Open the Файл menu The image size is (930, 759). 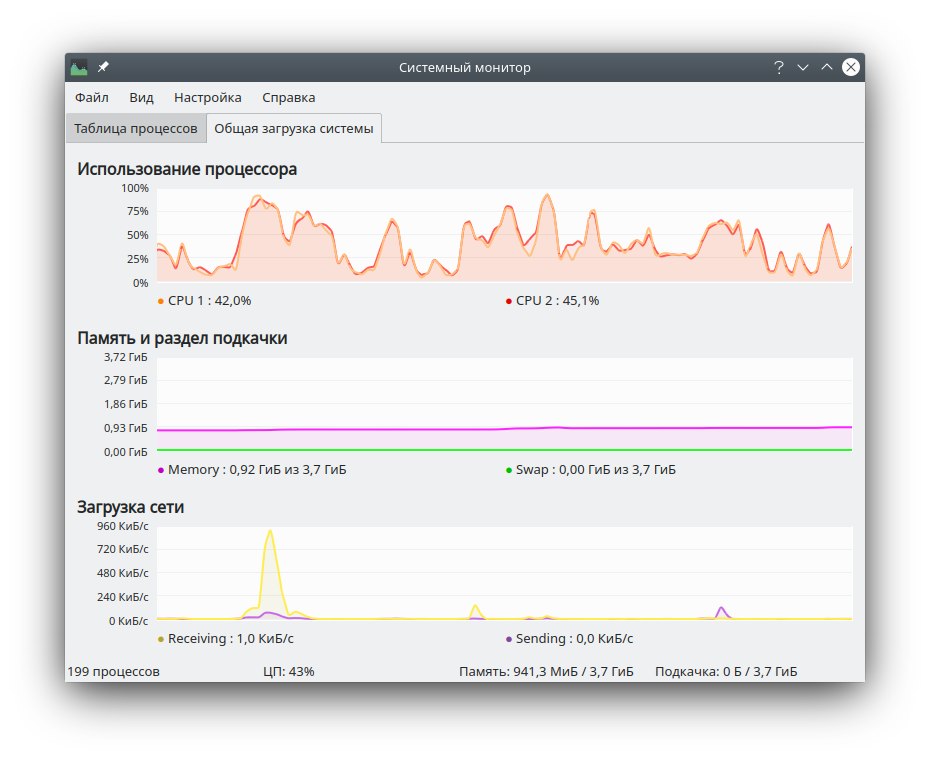[91, 98]
